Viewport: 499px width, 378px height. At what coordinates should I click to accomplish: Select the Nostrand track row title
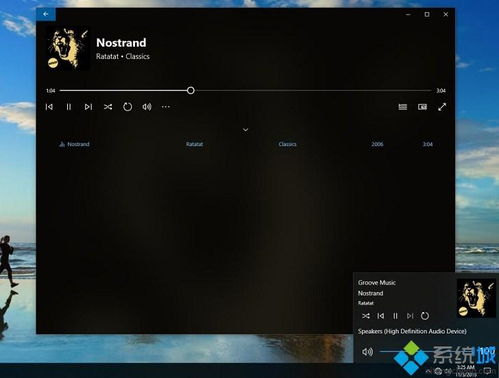(x=78, y=144)
